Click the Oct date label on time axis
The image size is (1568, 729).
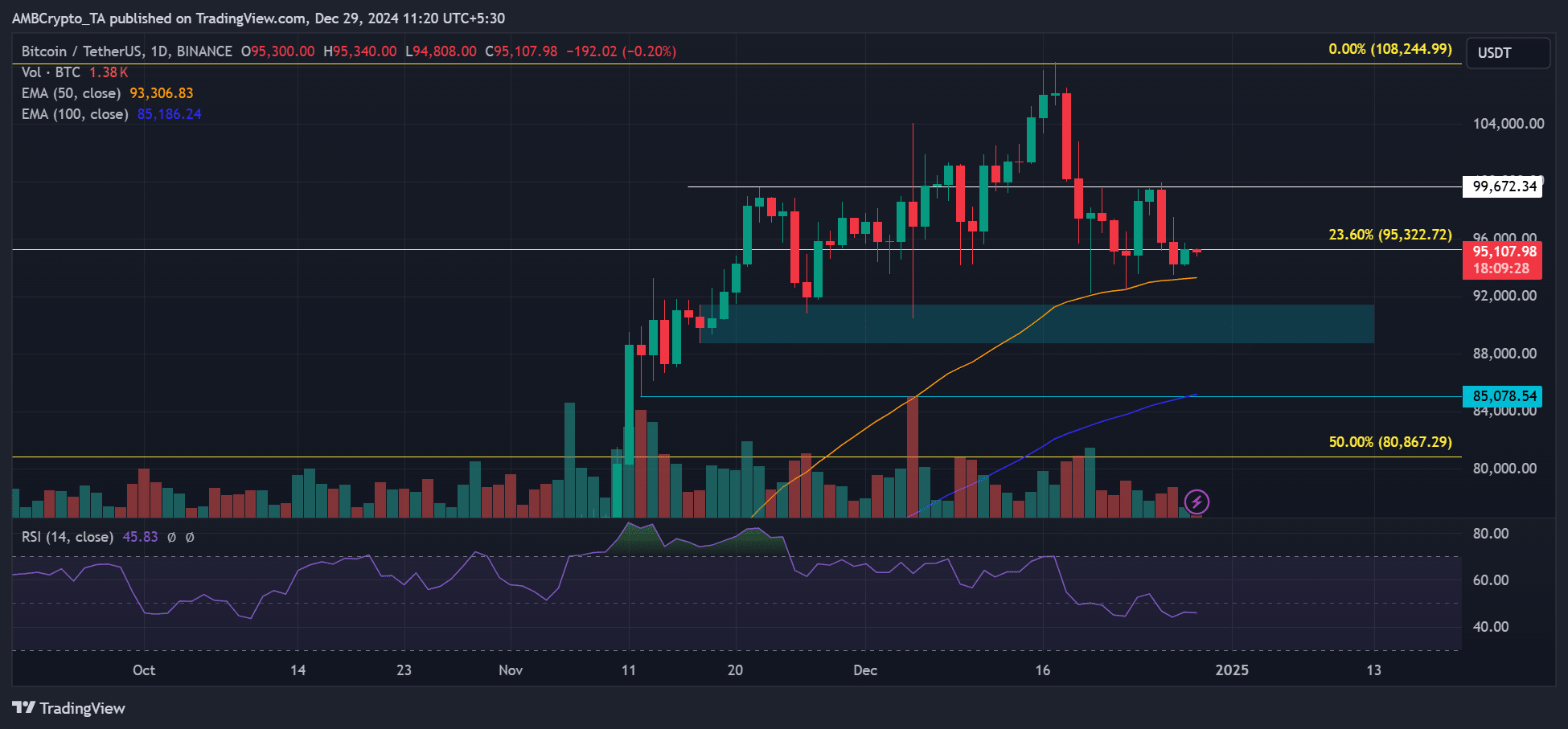[144, 670]
